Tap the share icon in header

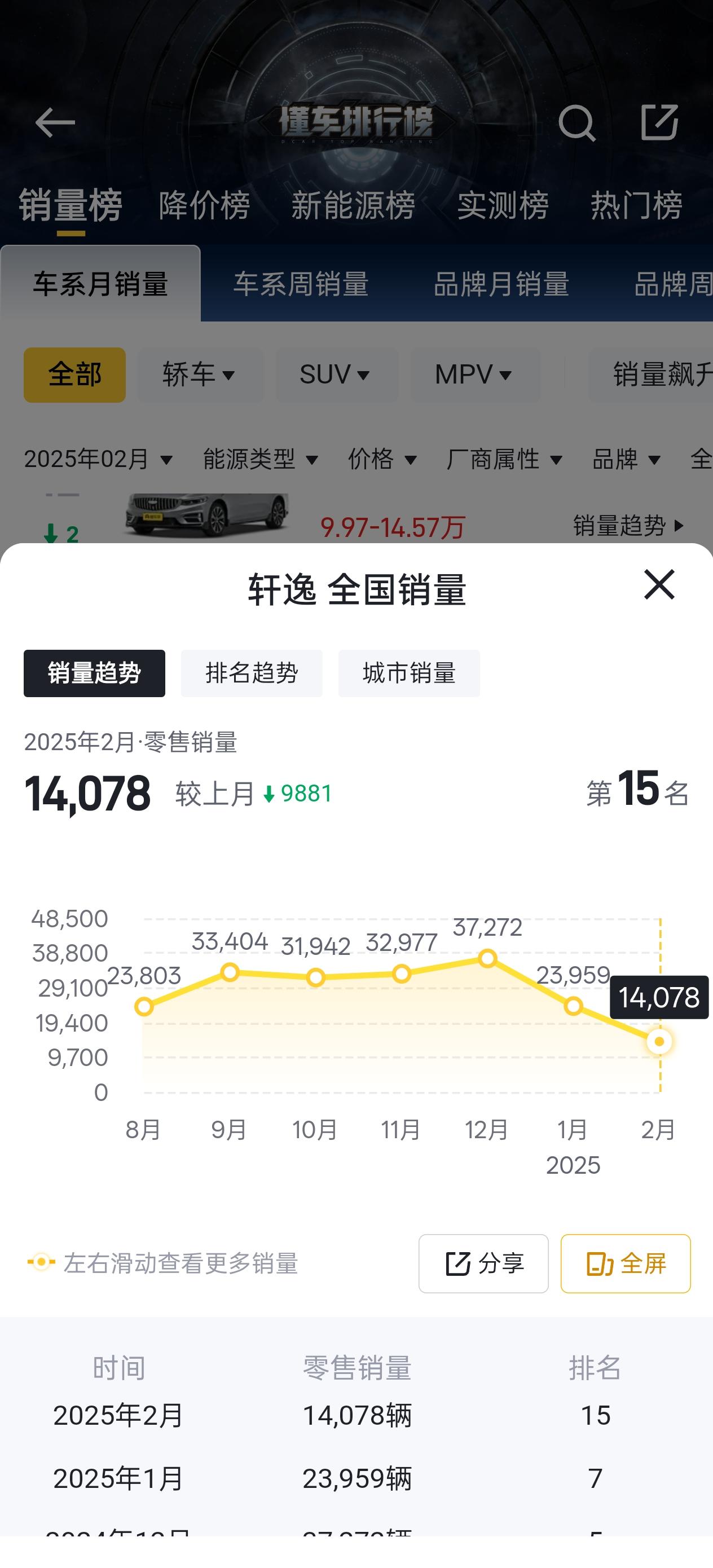(659, 122)
